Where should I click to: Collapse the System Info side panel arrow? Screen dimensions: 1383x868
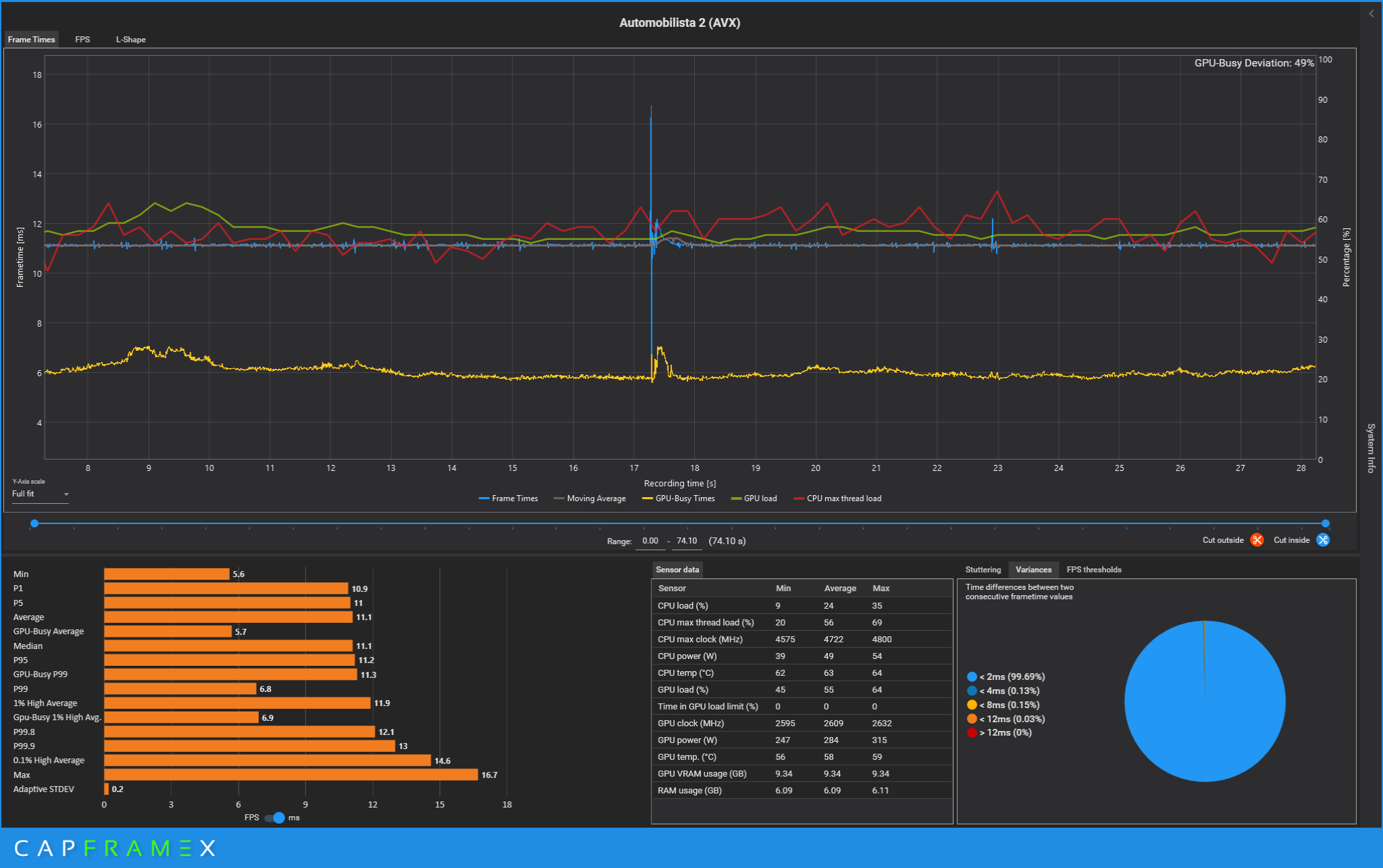click(1371, 13)
